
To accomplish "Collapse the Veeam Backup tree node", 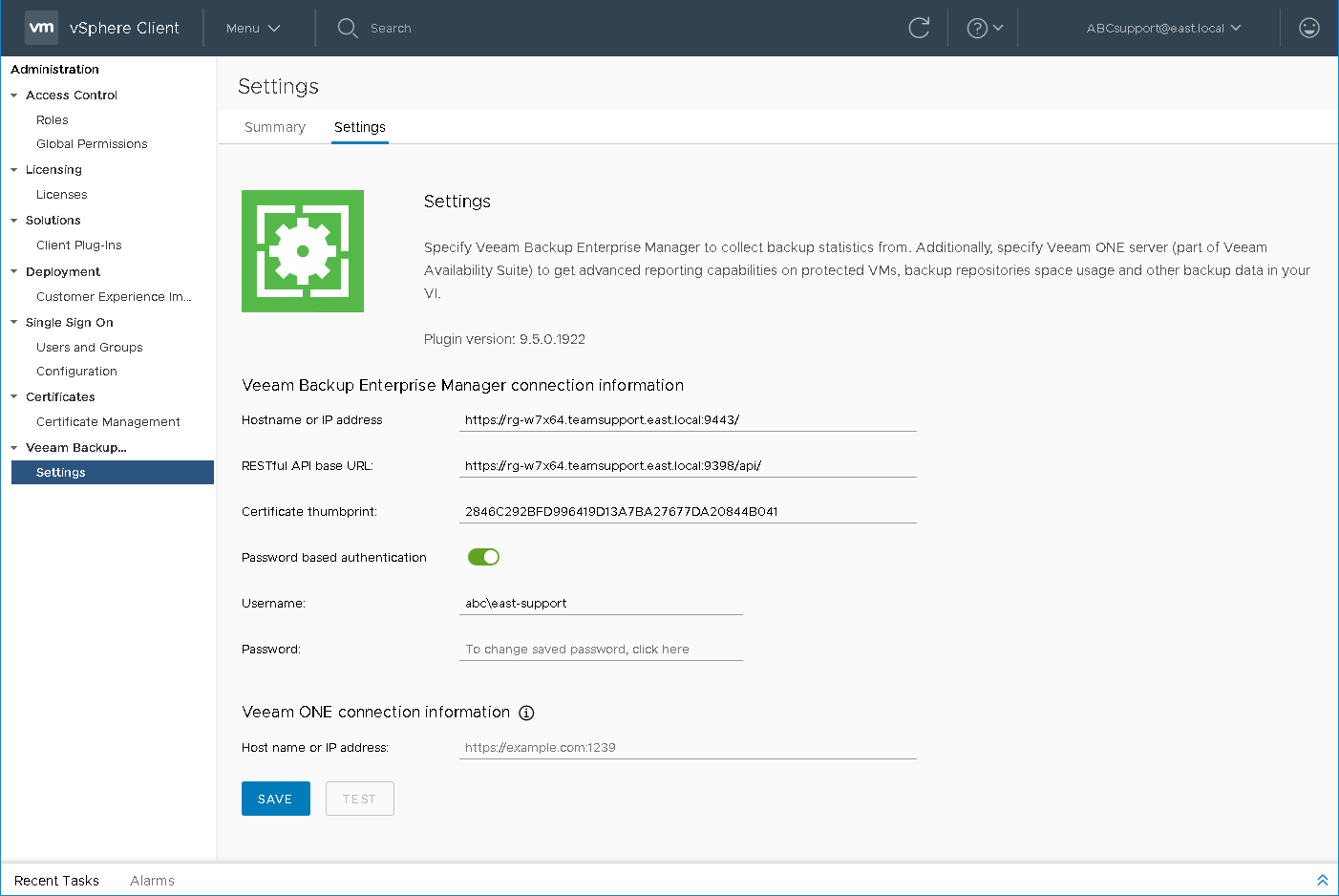I will (x=14, y=448).
